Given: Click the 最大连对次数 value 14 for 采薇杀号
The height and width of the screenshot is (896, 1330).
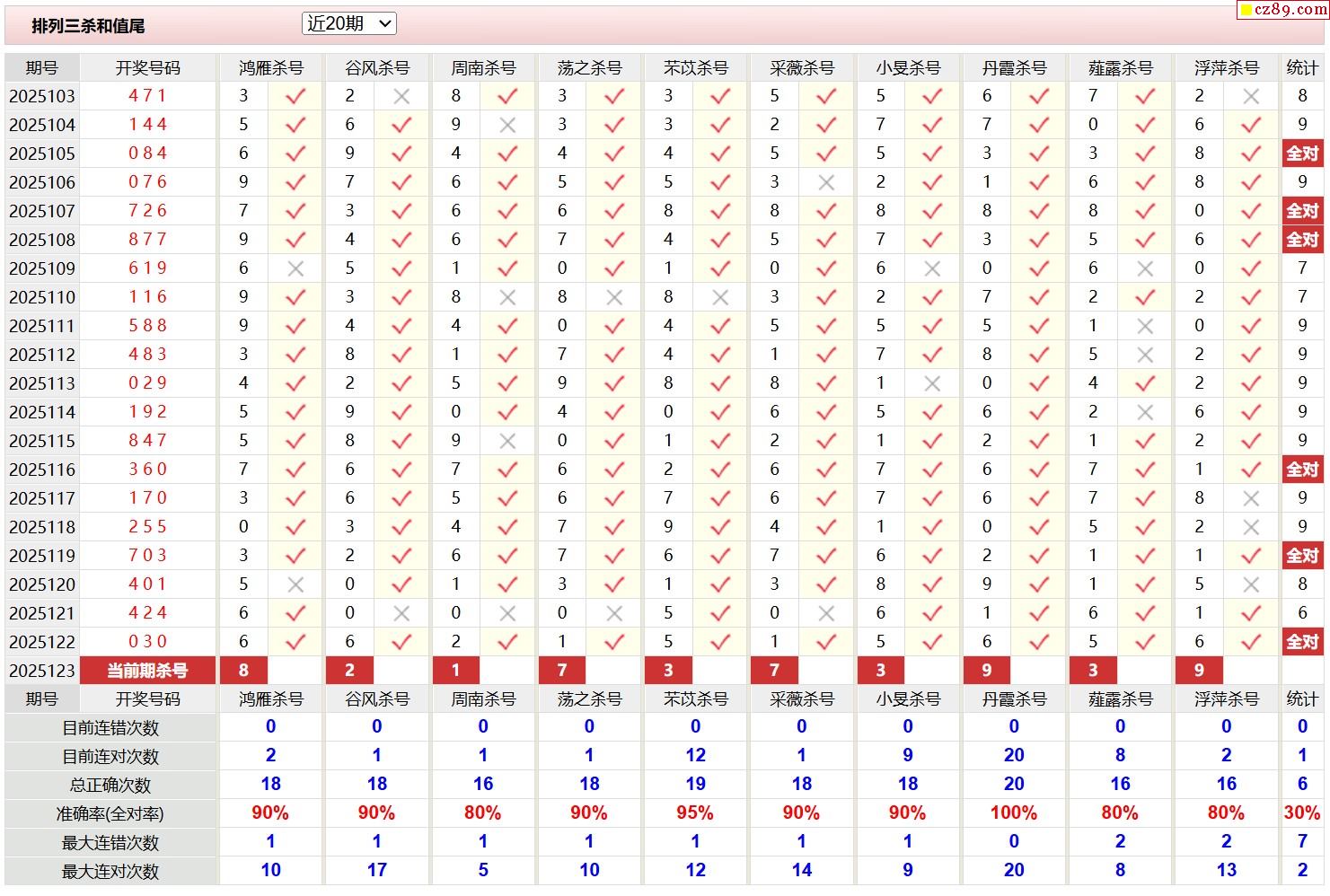Looking at the screenshot, I should point(802,871).
